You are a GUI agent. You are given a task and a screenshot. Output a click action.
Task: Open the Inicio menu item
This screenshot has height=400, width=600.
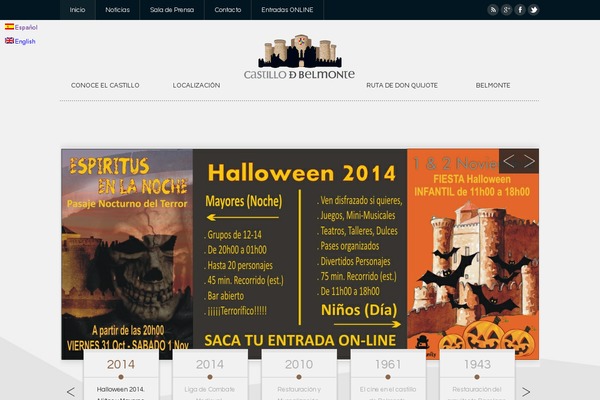coord(77,10)
